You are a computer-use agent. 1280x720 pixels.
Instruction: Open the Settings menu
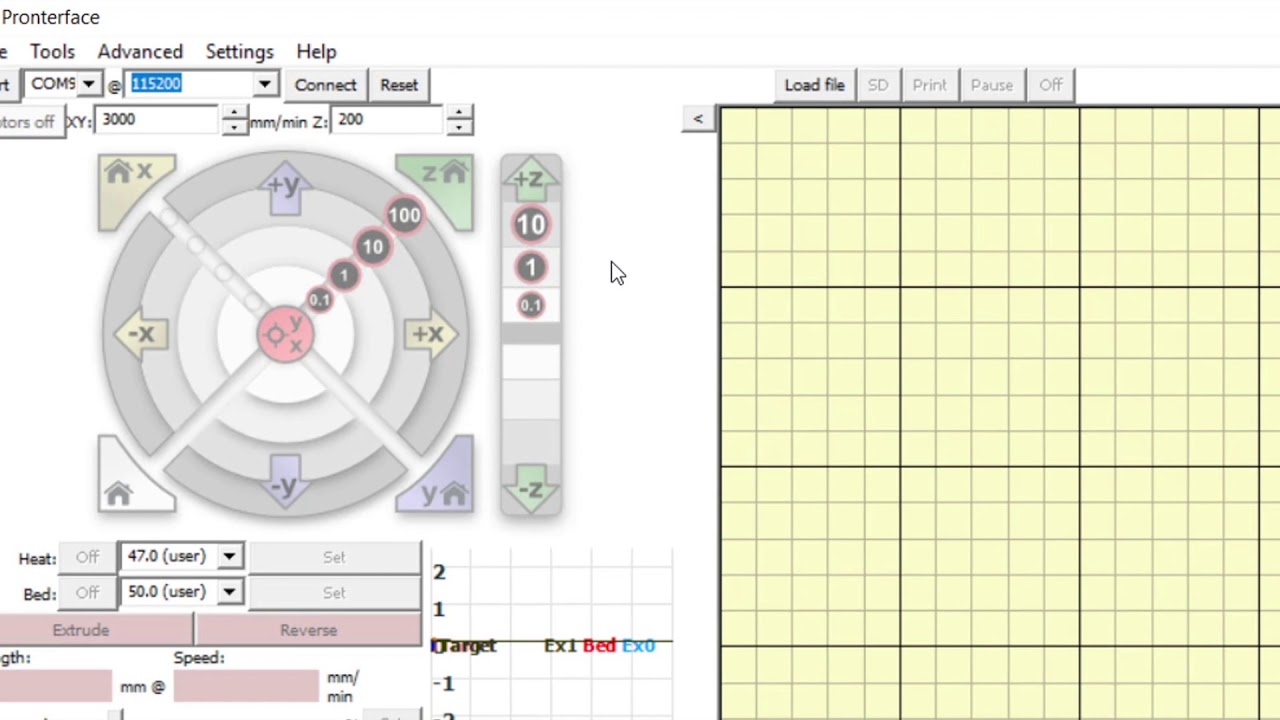pos(240,52)
